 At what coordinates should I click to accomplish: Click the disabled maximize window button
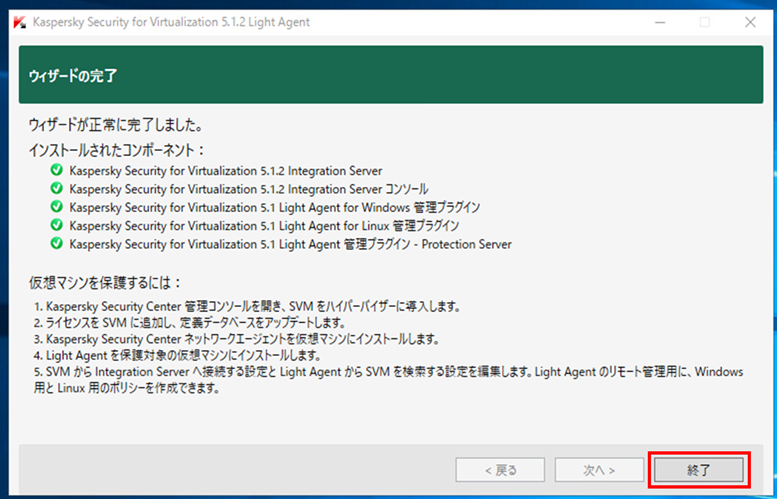pos(705,22)
